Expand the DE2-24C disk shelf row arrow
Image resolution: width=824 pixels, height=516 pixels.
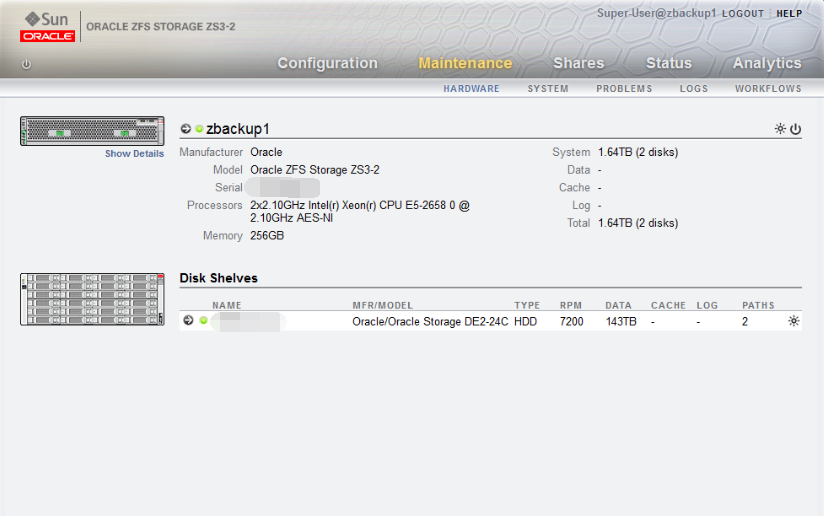point(188,320)
